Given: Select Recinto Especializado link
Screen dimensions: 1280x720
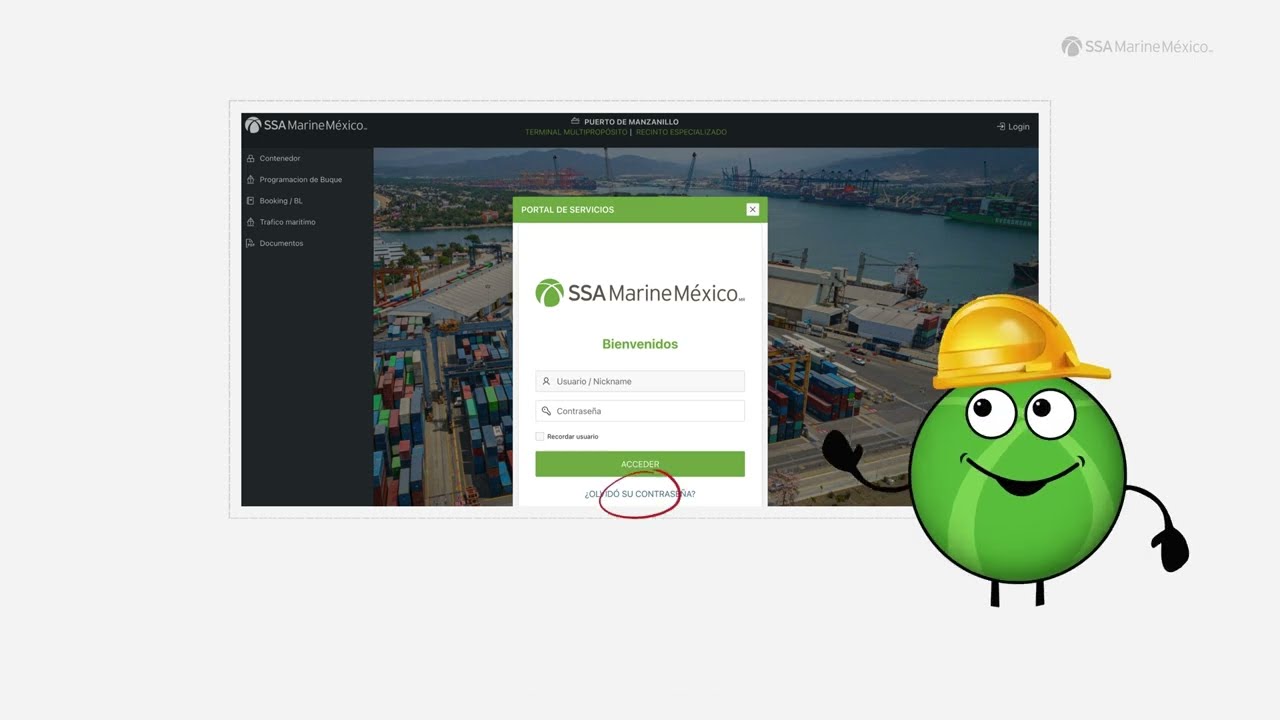Looking at the screenshot, I should click(x=681, y=132).
